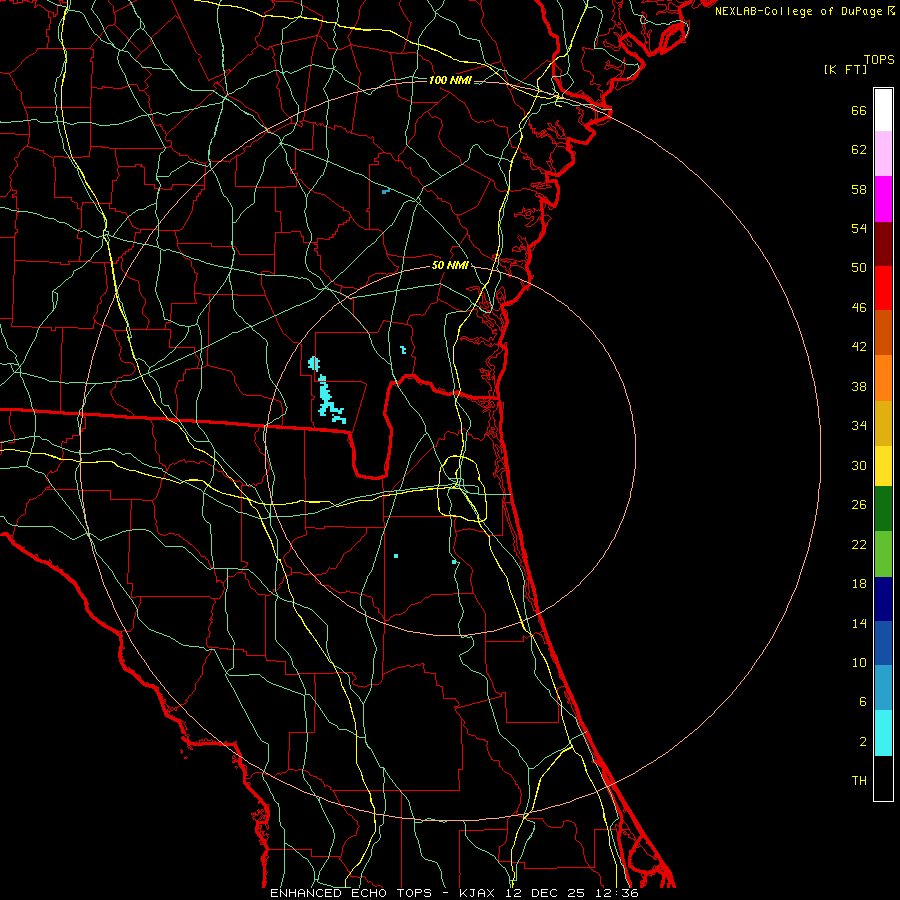Click the legend value "54"

(859, 228)
